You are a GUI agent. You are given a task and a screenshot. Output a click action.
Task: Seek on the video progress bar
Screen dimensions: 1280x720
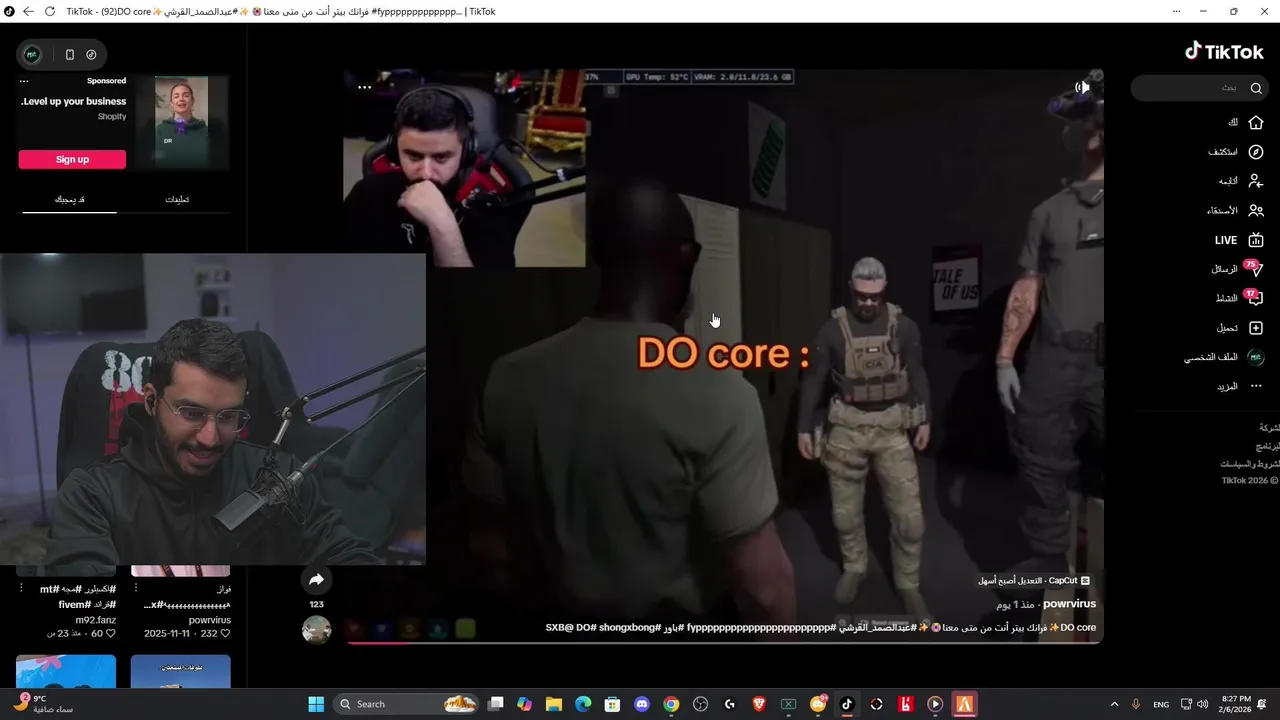725,642
